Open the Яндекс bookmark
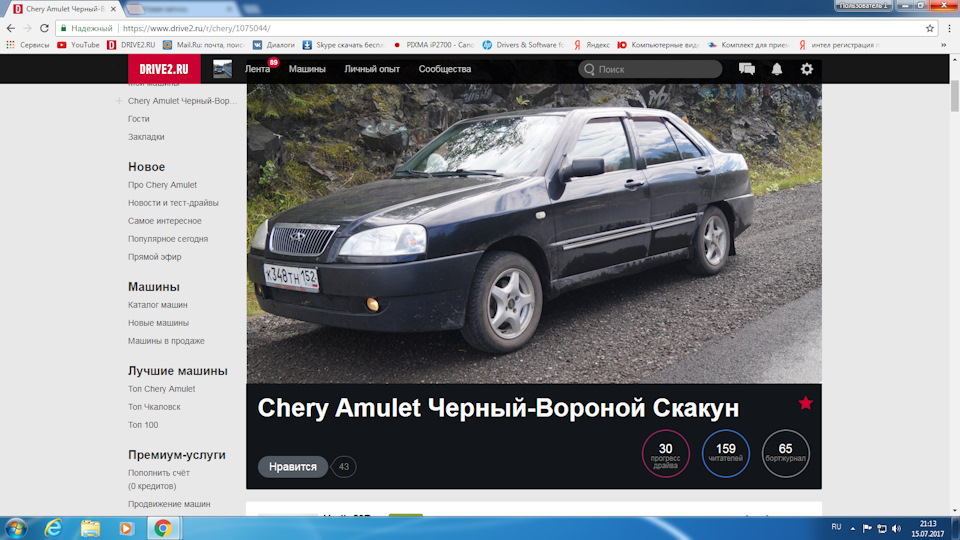Screen dimensions: 960x540 pos(591,45)
